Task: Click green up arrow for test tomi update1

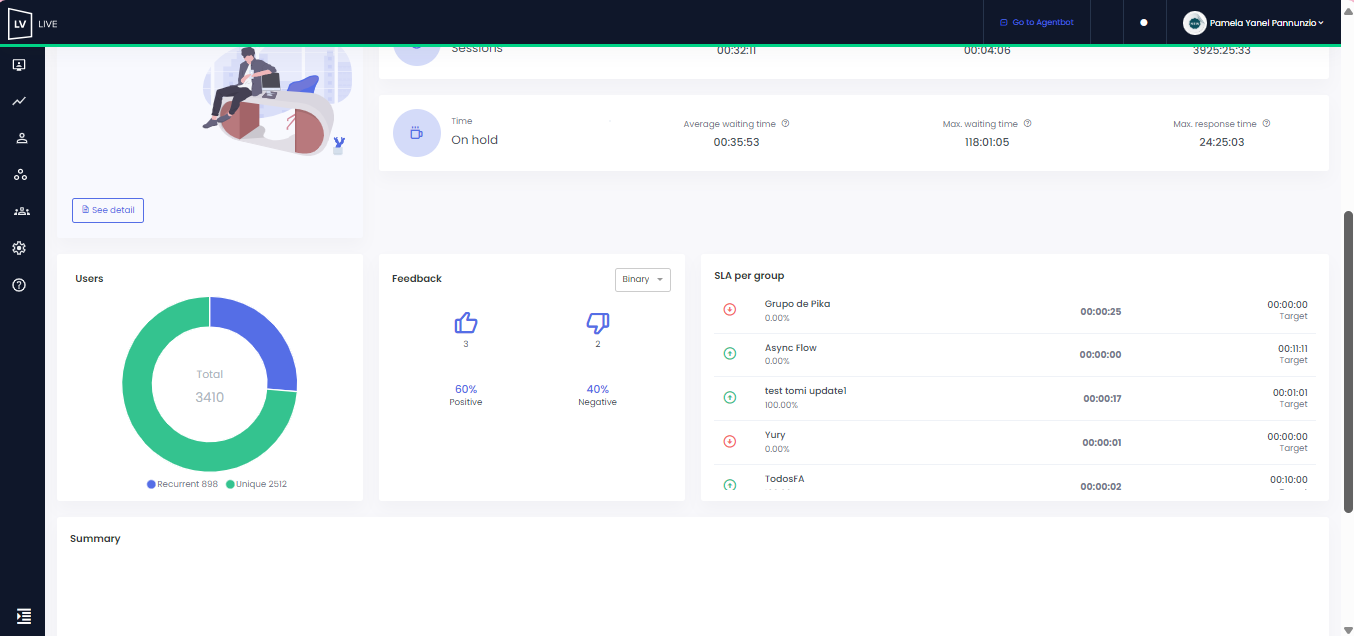Action: point(730,397)
